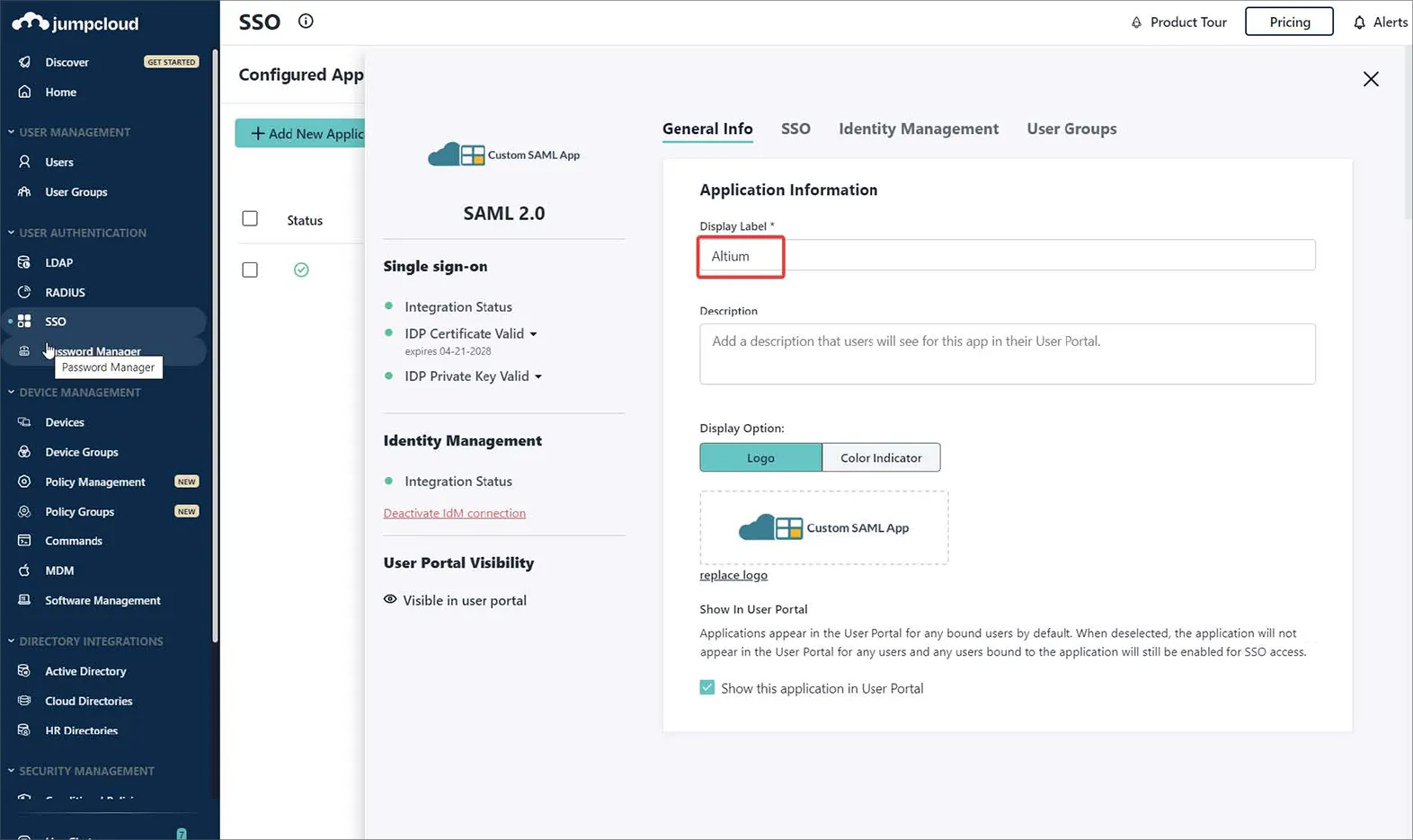
Task: Uncheck Show this application in User Portal
Action: point(707,688)
